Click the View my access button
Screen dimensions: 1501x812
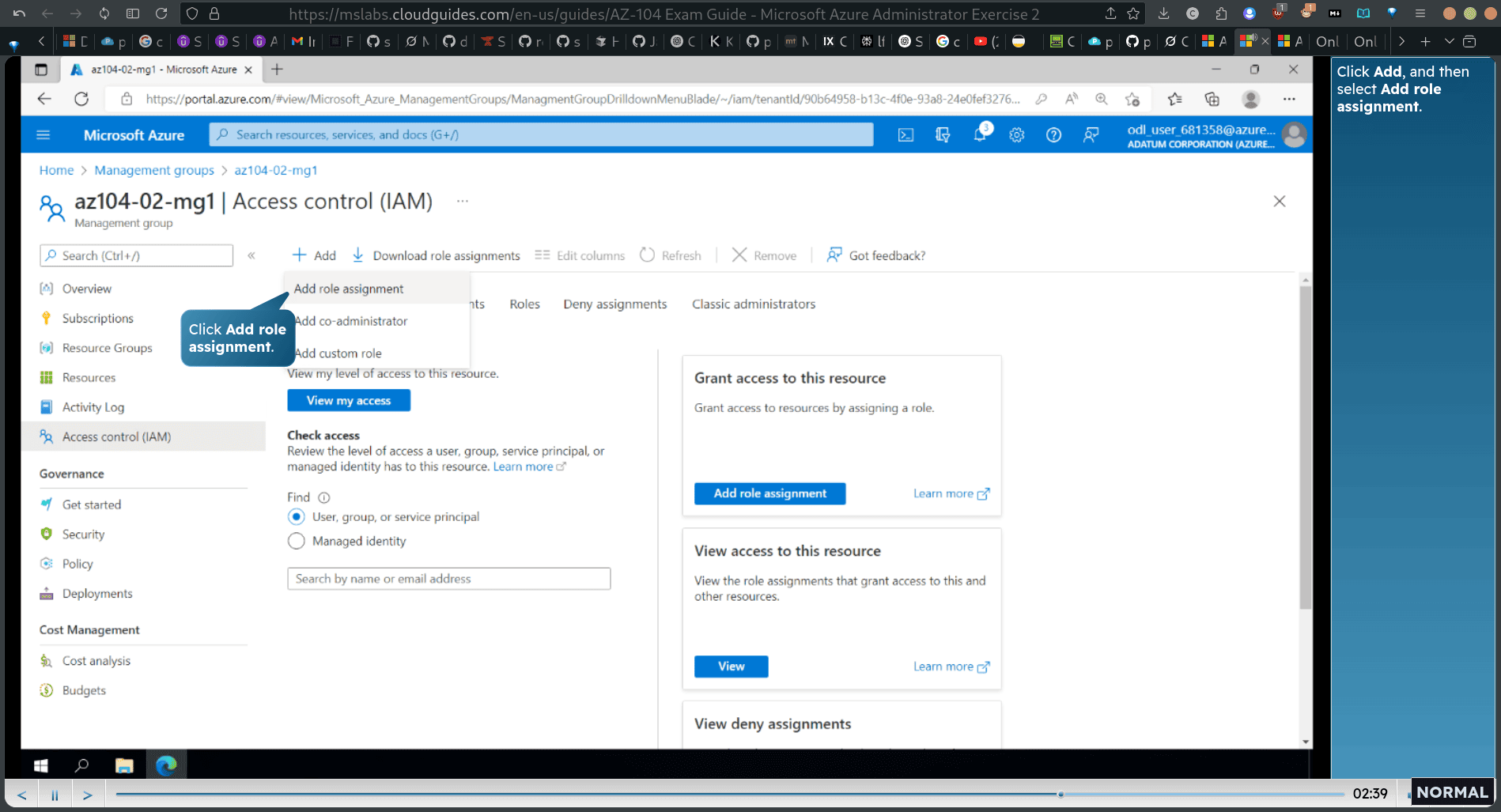[x=349, y=401]
